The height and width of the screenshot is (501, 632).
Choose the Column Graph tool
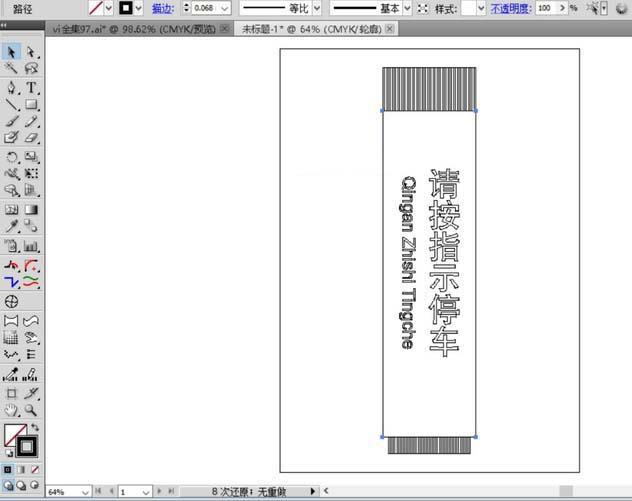coord(31,245)
